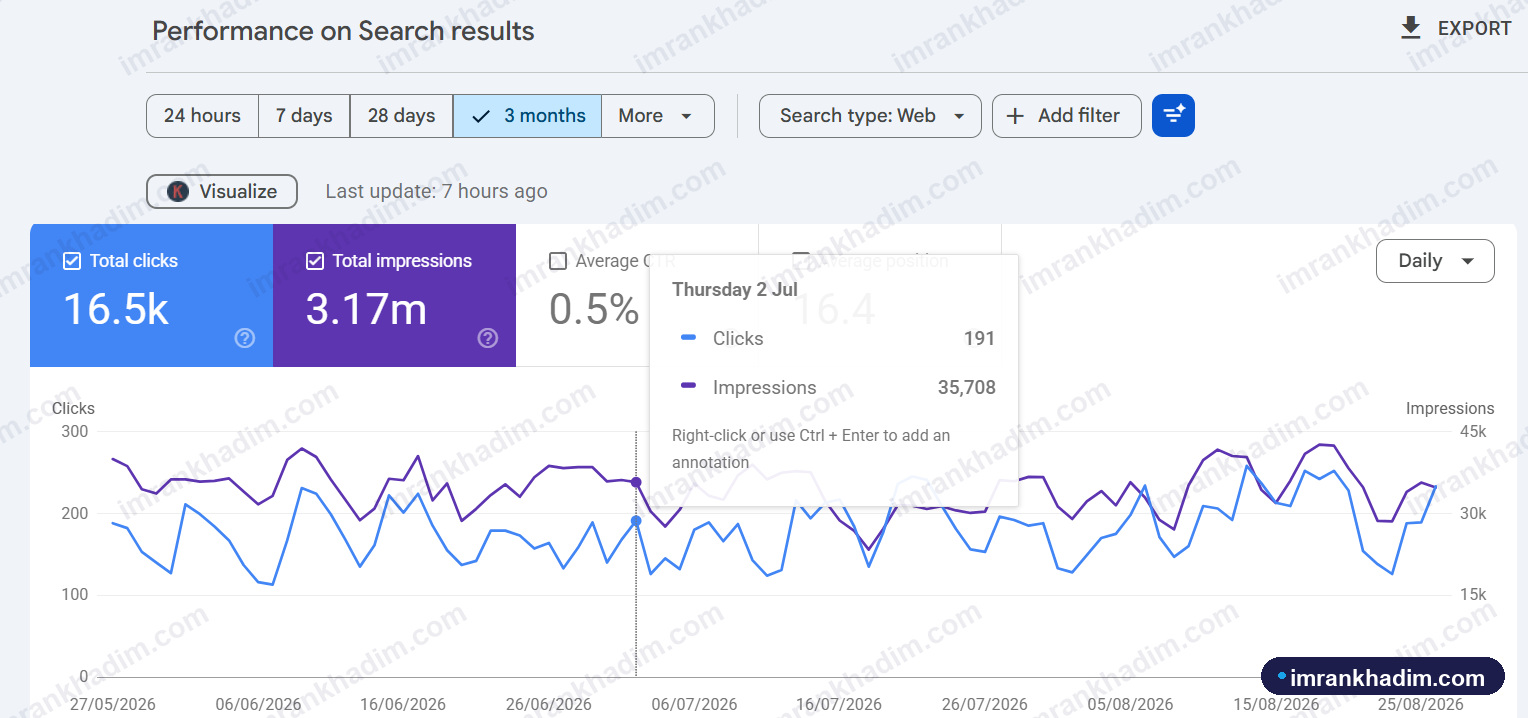Image resolution: width=1528 pixels, height=718 pixels.
Task: Open the Search type: Web dropdown
Action: (x=870, y=116)
